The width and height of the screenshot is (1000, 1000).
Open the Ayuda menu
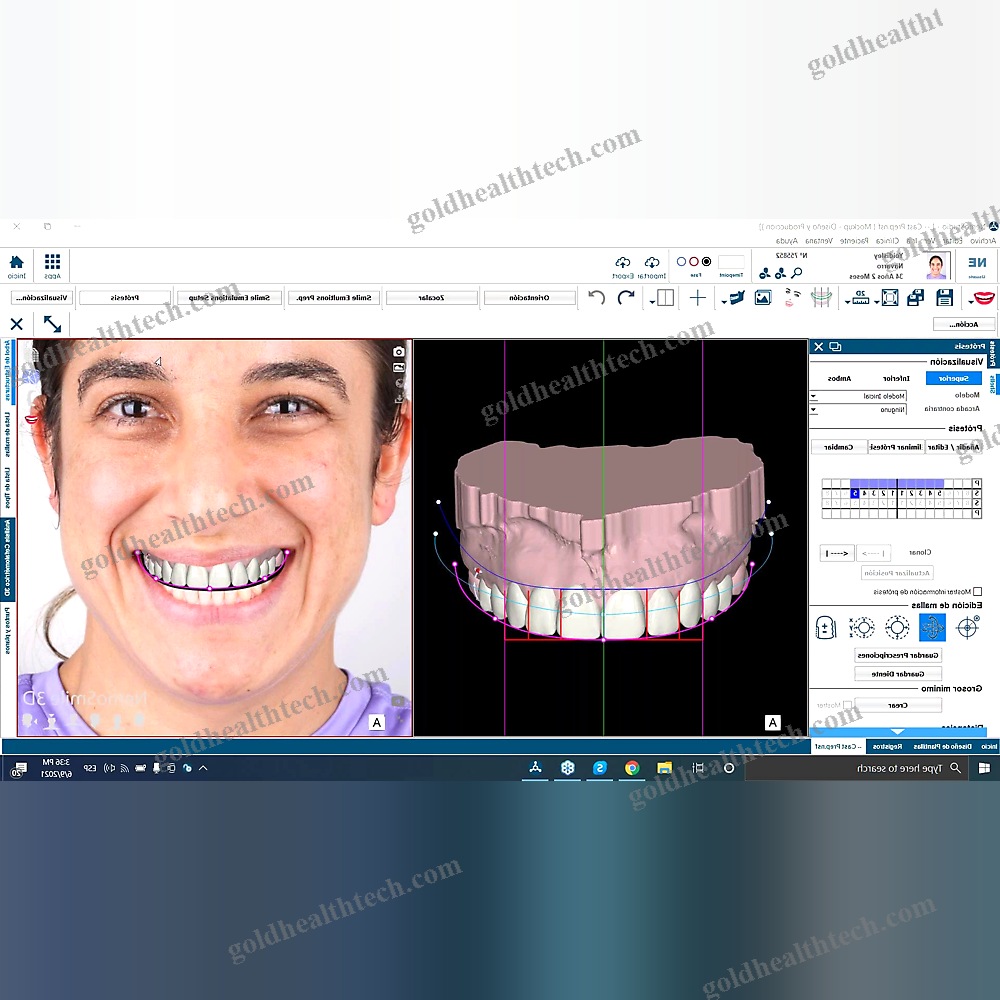point(786,240)
